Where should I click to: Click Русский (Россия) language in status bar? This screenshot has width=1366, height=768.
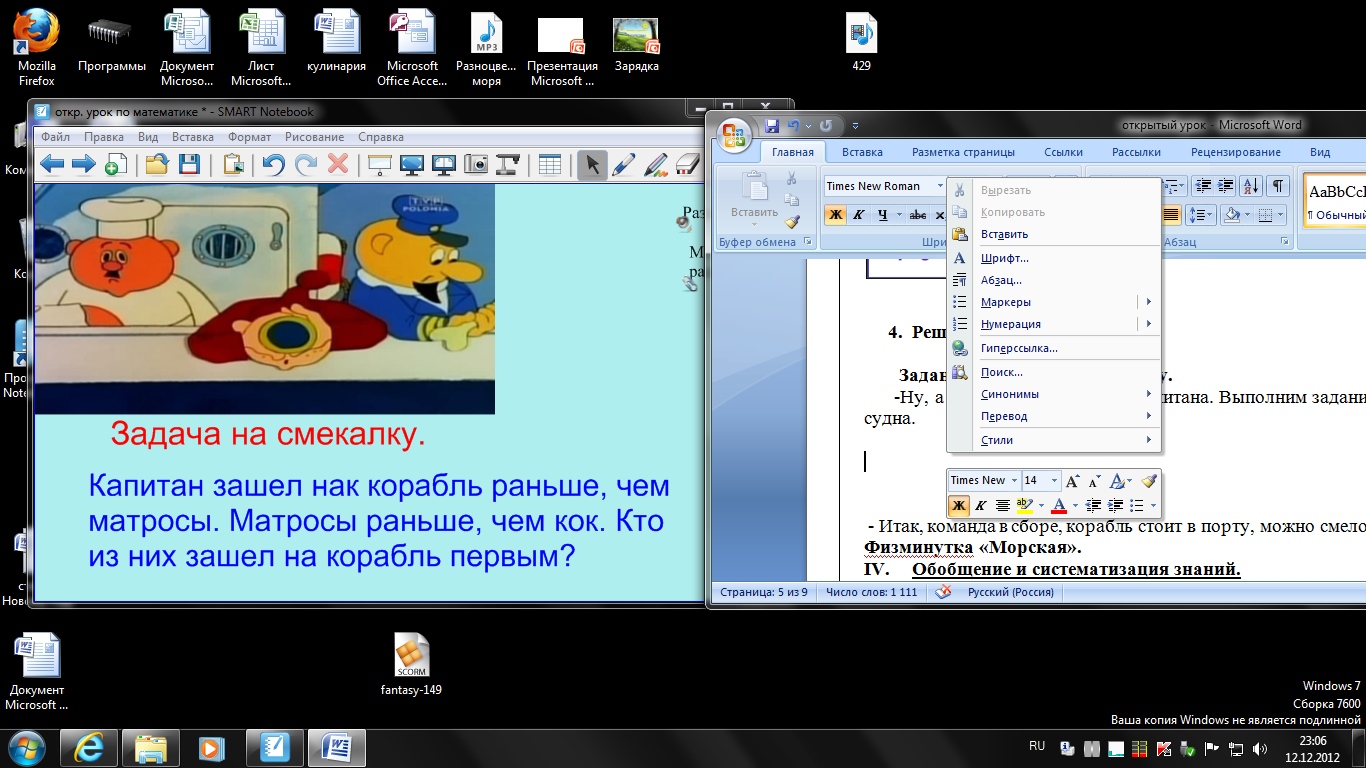pyautogui.click(x=1011, y=592)
